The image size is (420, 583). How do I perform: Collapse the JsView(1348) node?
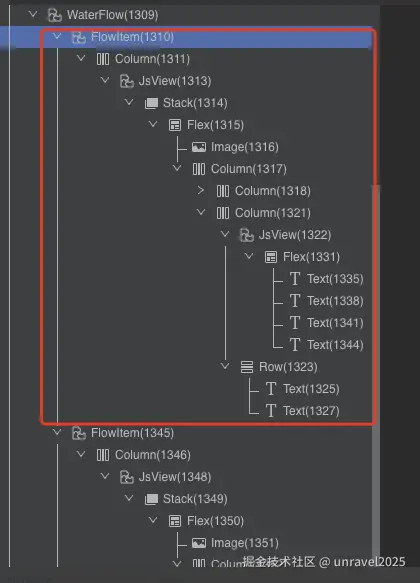[x=105, y=476]
